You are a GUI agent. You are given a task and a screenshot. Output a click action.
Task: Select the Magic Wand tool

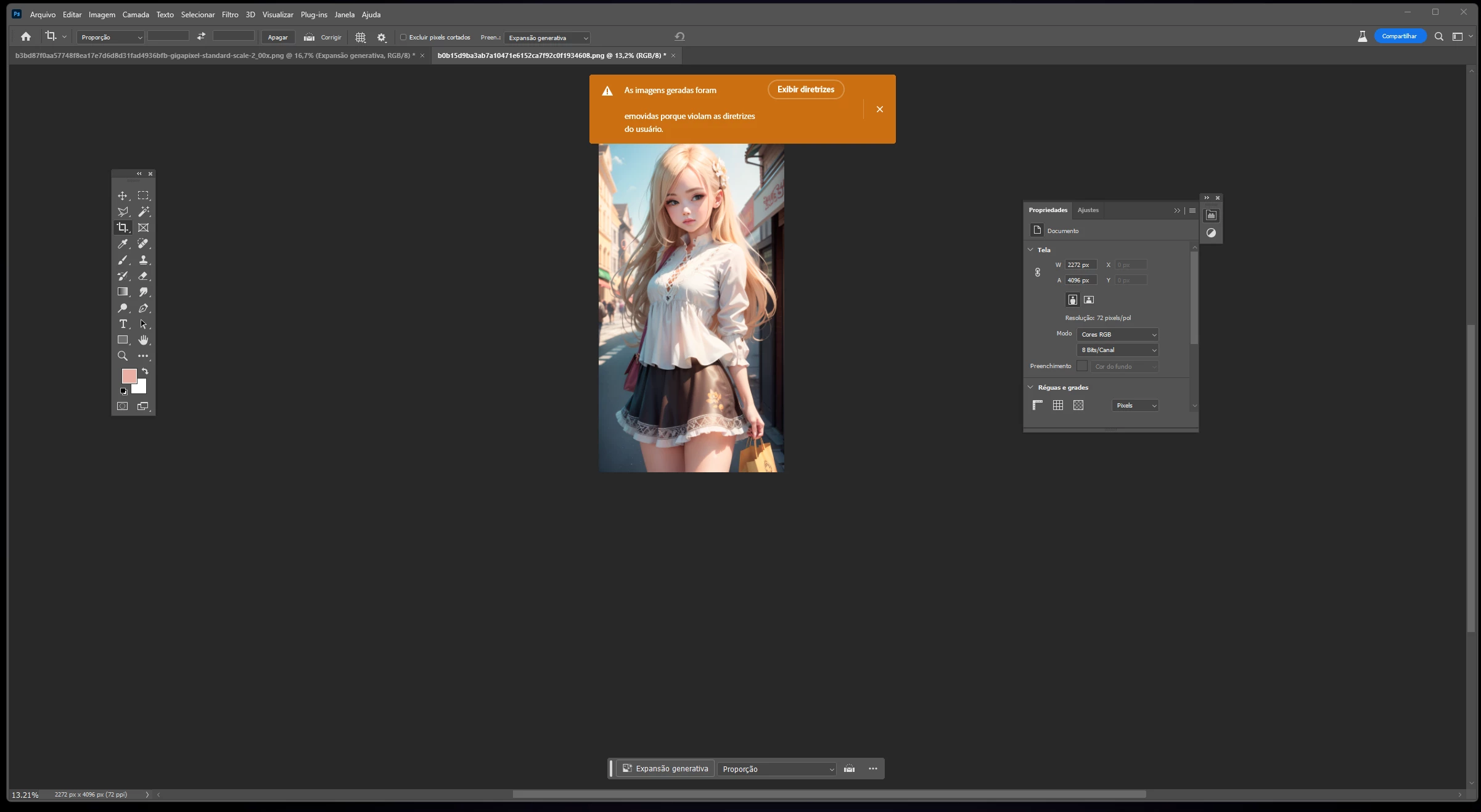click(143, 211)
